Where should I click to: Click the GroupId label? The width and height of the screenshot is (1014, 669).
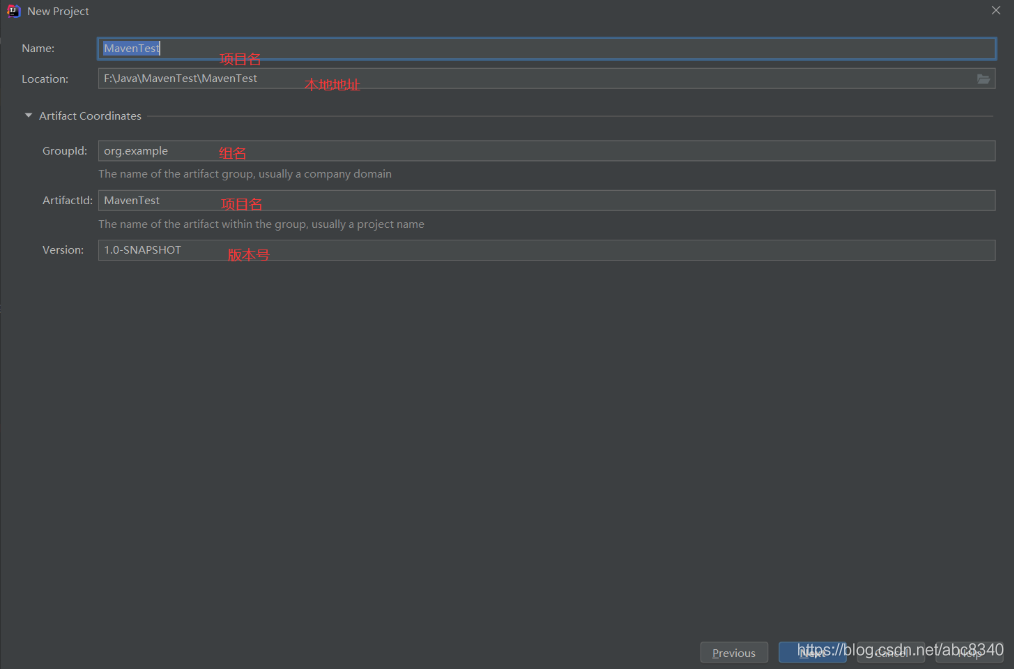[x=65, y=151]
